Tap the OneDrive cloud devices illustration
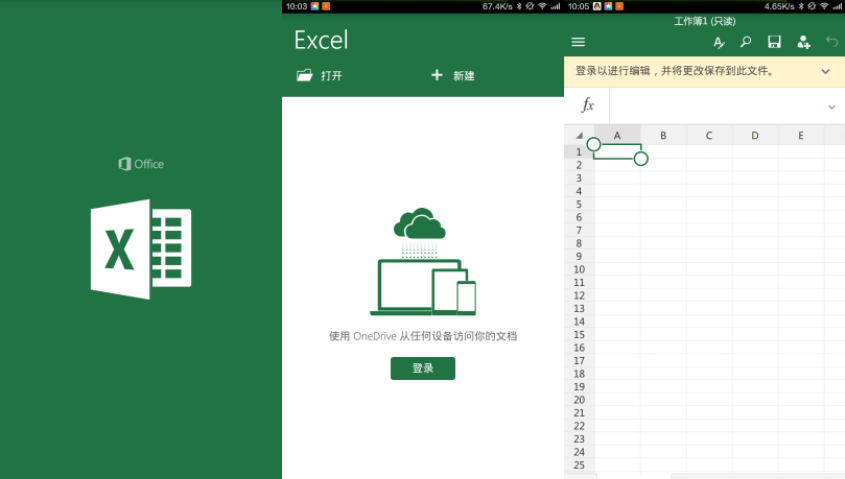The width and height of the screenshot is (845, 479). point(423,261)
